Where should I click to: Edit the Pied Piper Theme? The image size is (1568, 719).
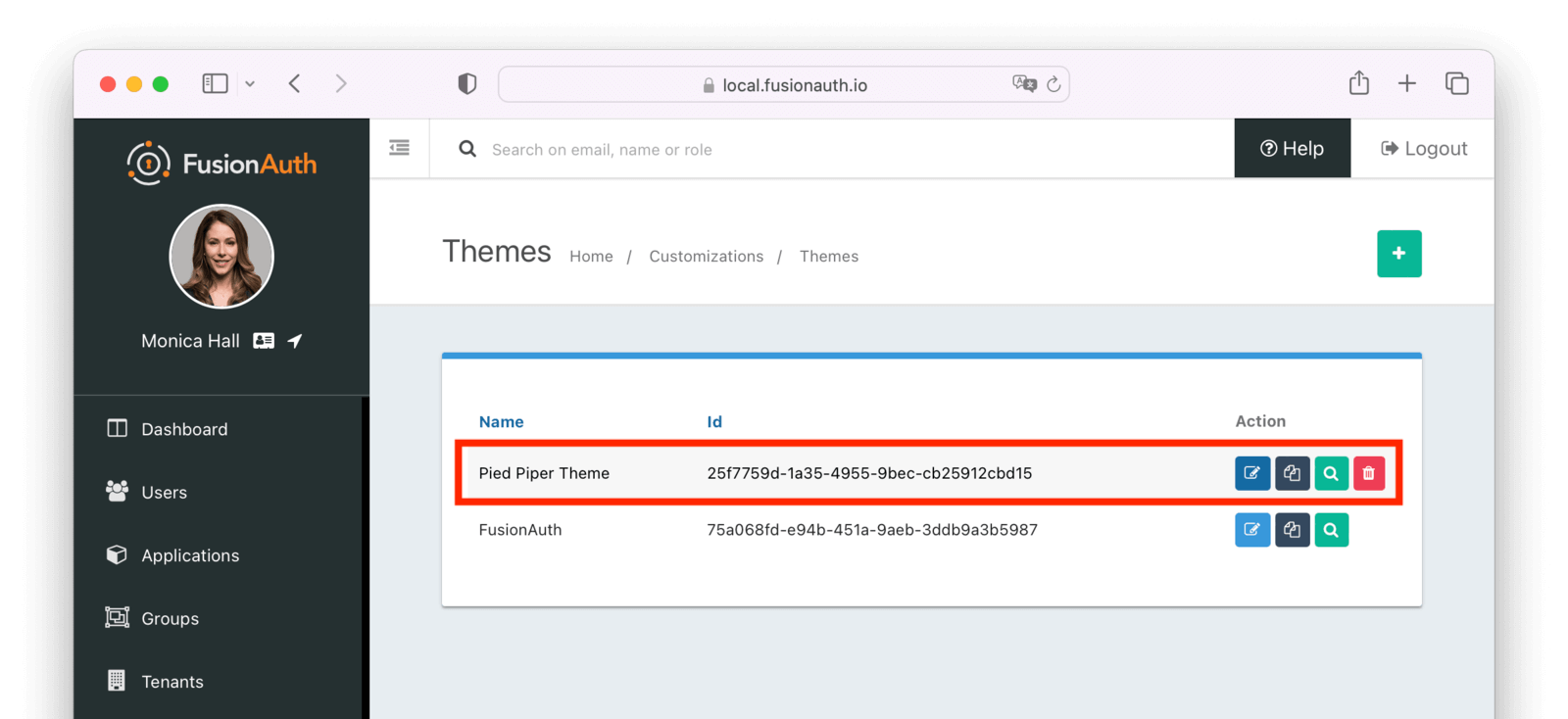pos(1251,473)
